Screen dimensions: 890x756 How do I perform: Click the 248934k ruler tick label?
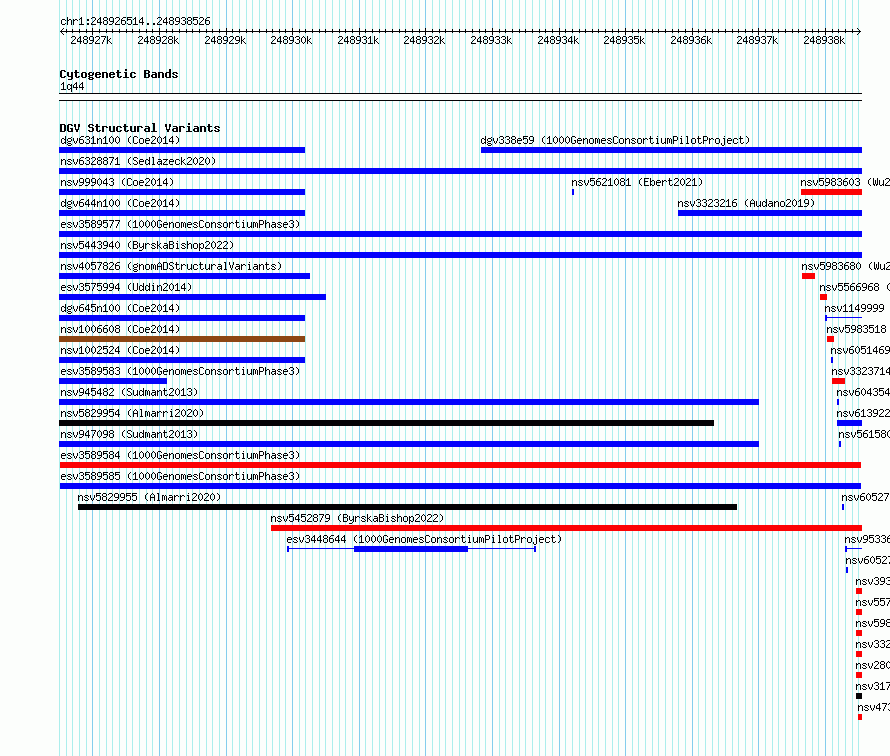click(558, 40)
